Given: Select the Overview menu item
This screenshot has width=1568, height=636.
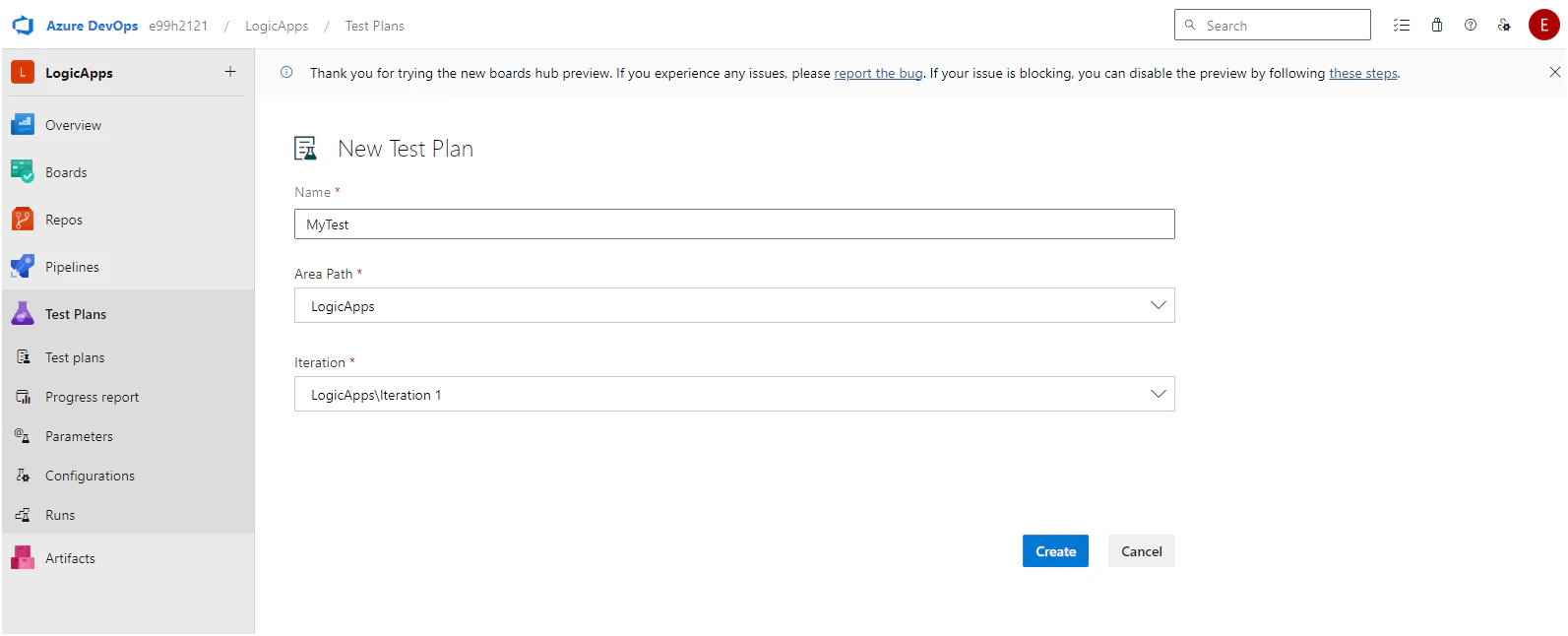Looking at the screenshot, I should (x=128, y=125).
